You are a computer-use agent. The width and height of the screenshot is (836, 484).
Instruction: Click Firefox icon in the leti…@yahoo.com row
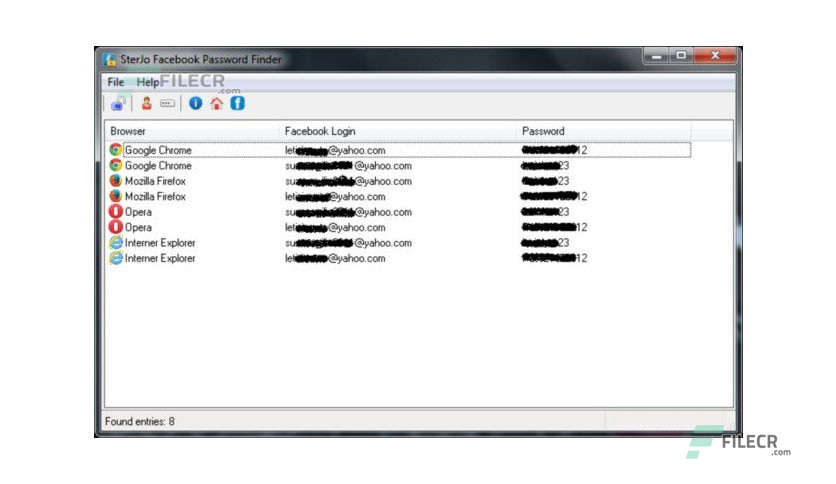pos(116,196)
